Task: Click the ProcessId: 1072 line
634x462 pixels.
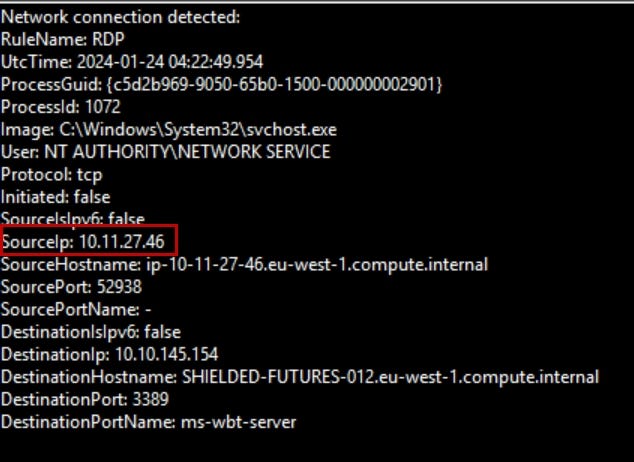Action: [61, 107]
